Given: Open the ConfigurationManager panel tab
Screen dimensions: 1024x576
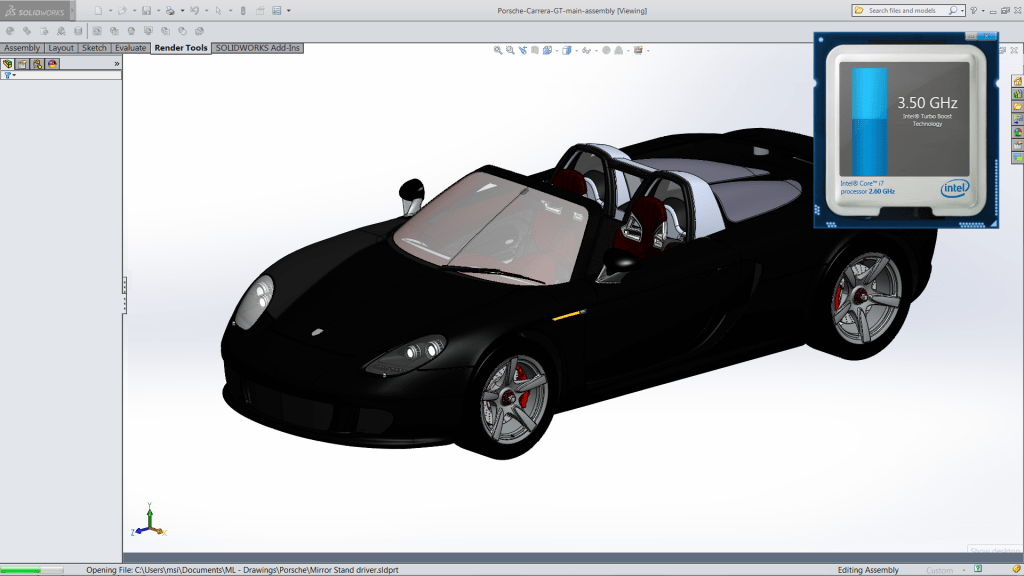Looking at the screenshot, I should [x=37, y=63].
